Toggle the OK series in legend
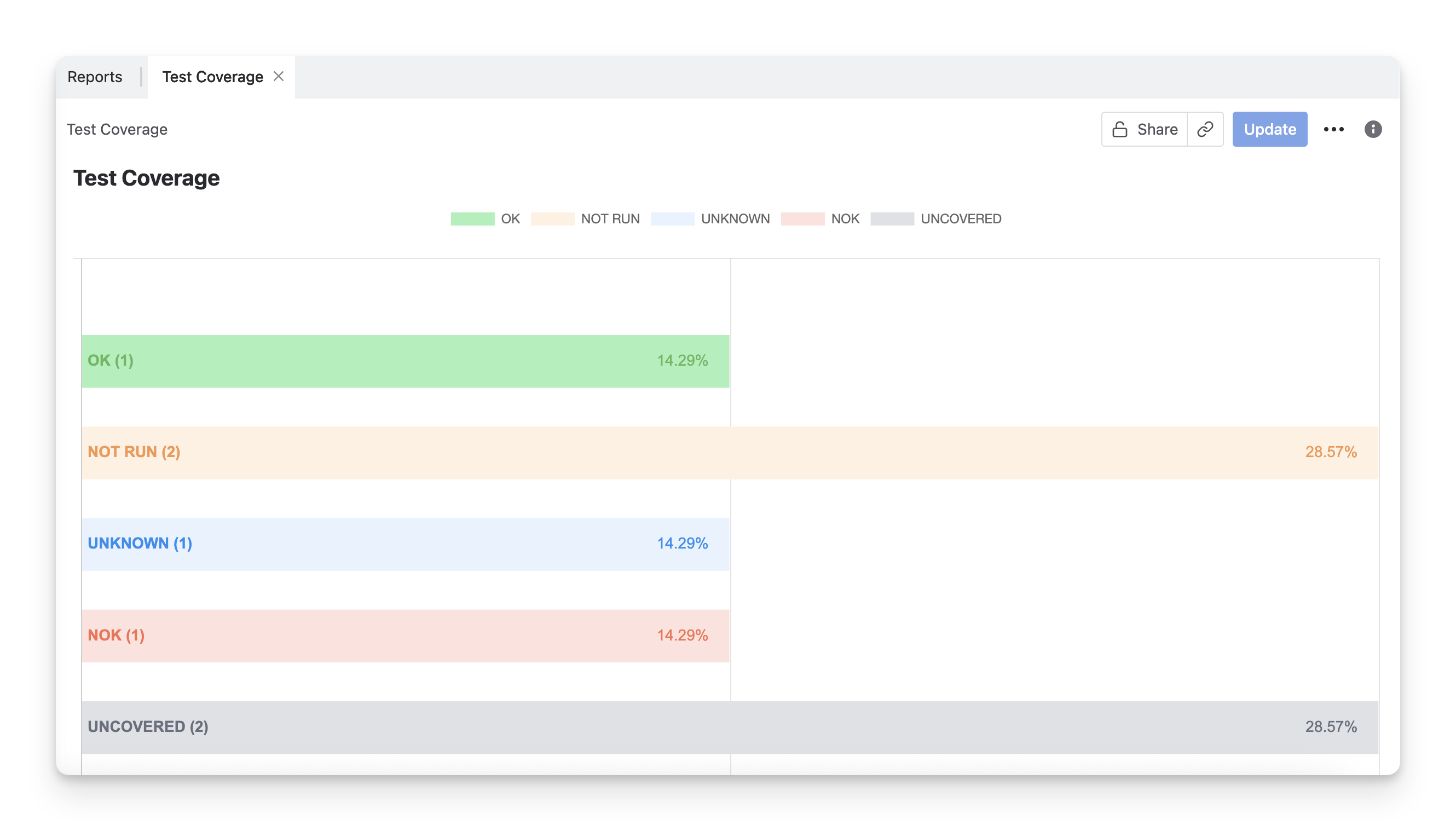Viewport: 1456px width, 831px height. point(486,219)
